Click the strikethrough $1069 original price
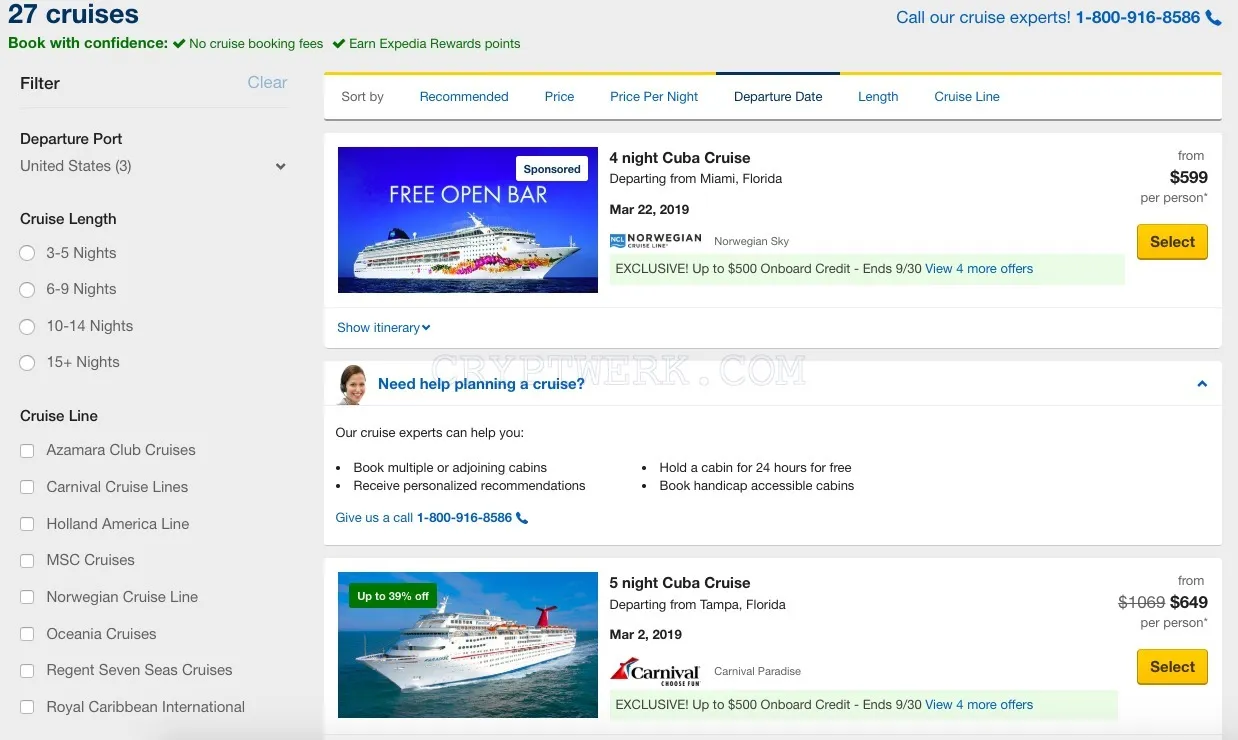This screenshot has height=740, width=1238. [x=1141, y=603]
